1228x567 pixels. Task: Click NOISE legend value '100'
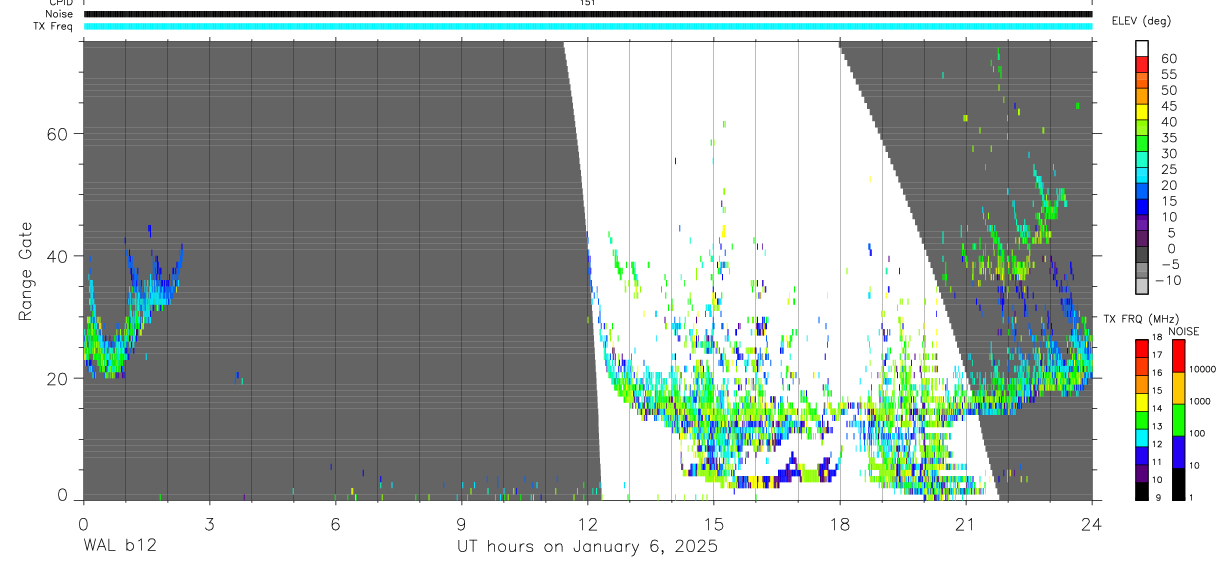[x=1197, y=433]
